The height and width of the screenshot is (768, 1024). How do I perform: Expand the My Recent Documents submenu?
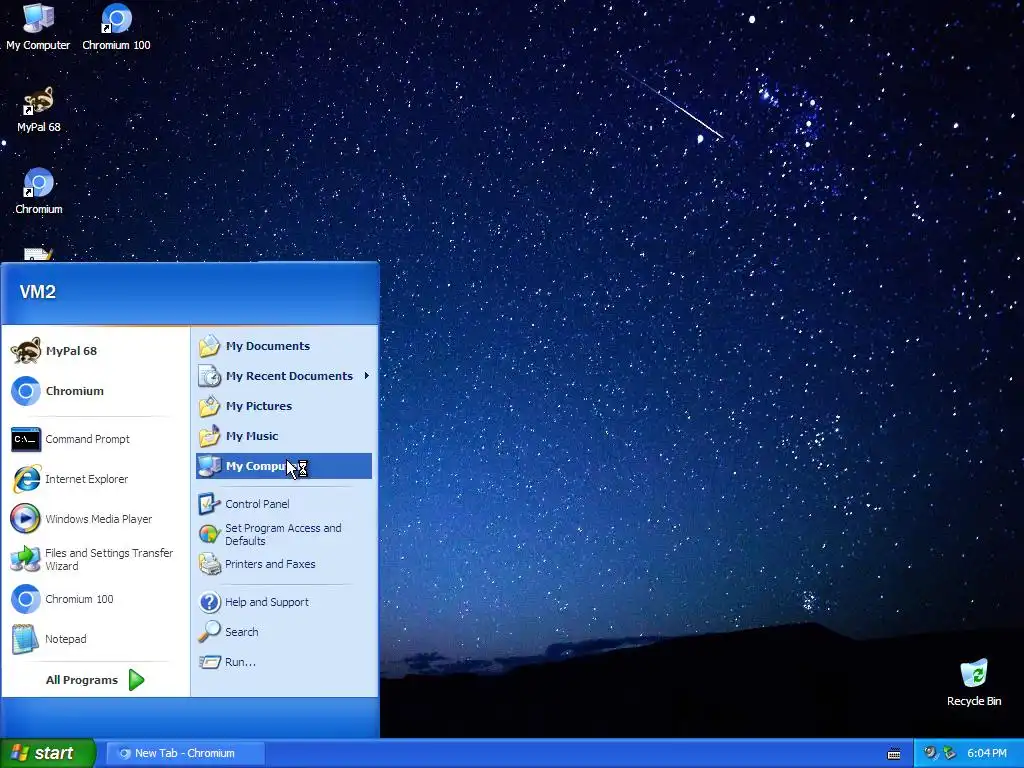284,376
